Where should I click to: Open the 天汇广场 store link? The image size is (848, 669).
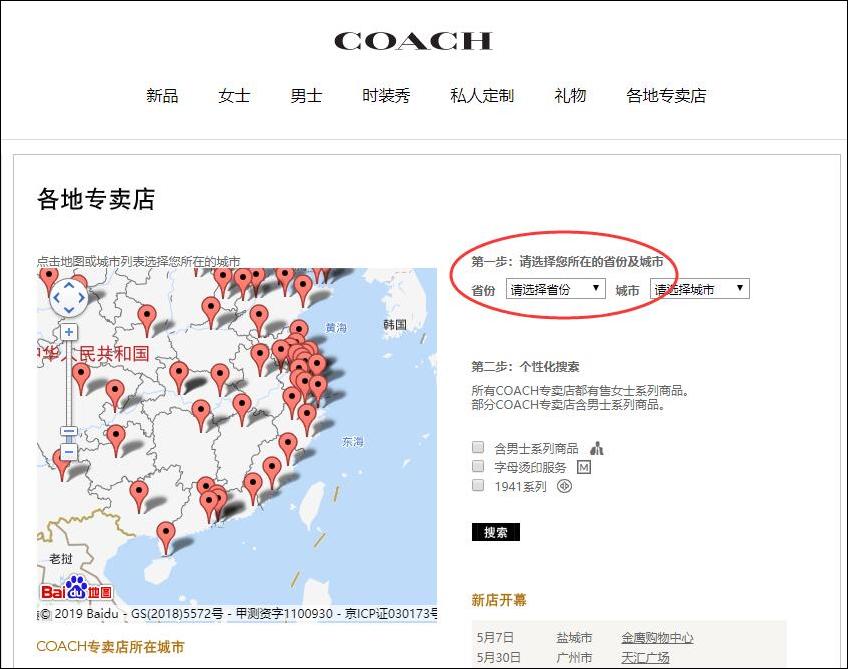pos(645,658)
